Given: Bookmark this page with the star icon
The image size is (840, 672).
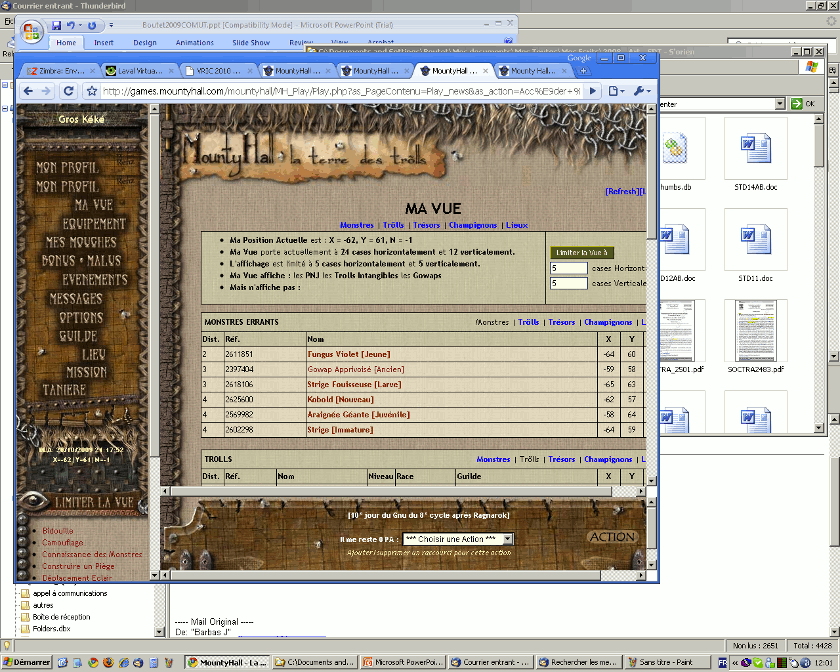Looking at the screenshot, I should pyautogui.click(x=92, y=91).
